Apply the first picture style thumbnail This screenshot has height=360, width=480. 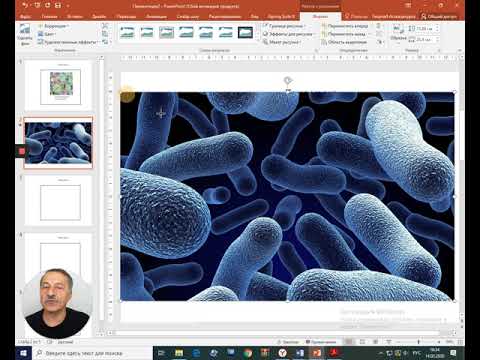(x=127, y=33)
